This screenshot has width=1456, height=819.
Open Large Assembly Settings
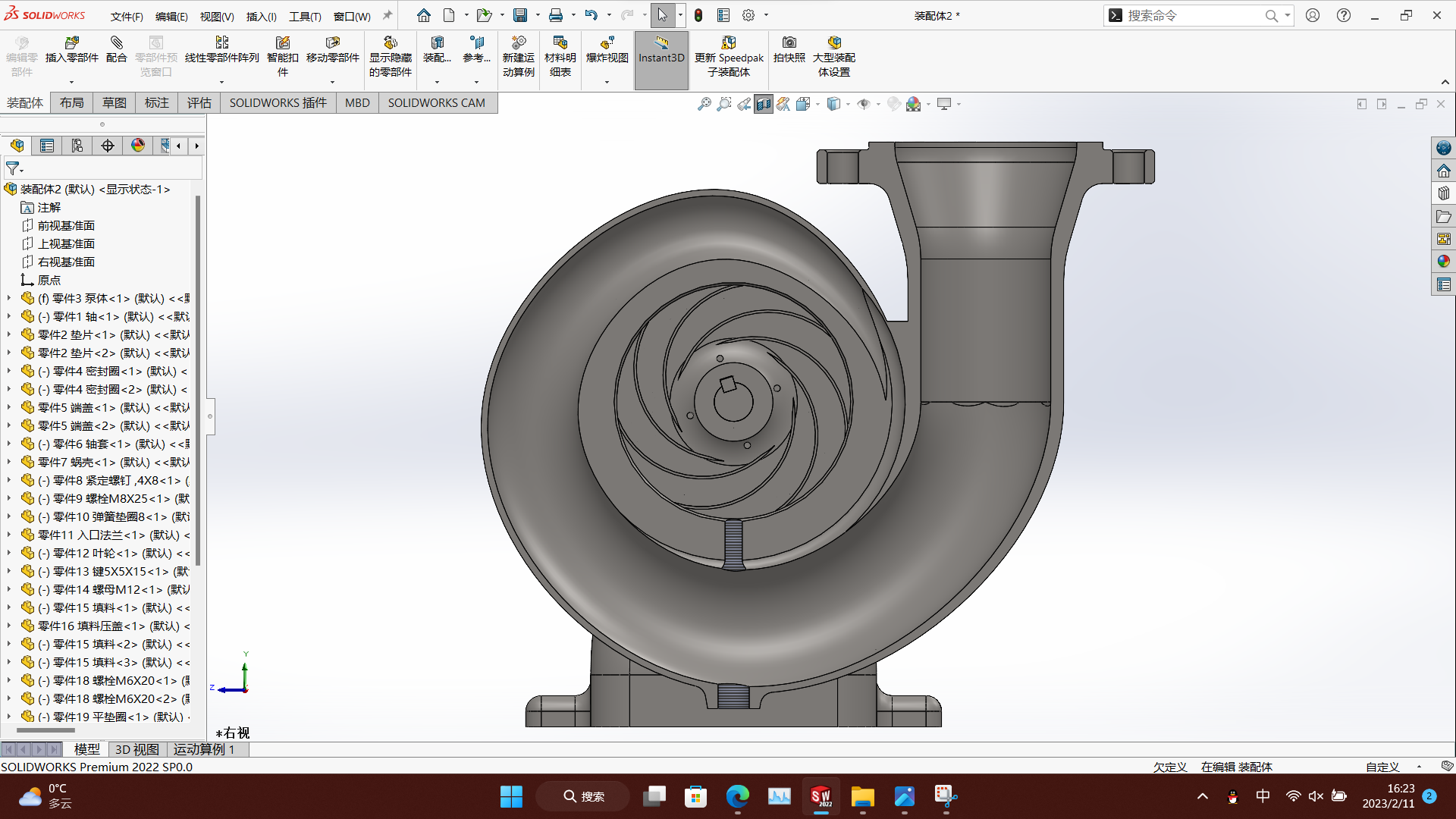(x=834, y=56)
